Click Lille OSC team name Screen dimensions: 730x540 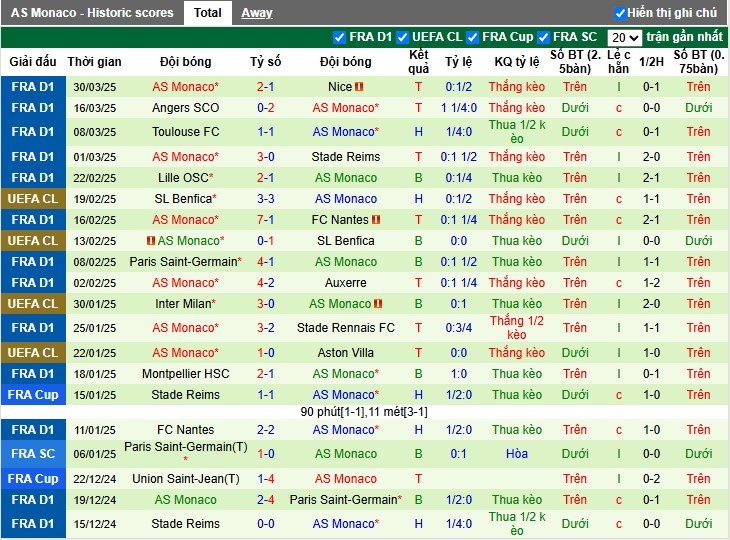185,177
